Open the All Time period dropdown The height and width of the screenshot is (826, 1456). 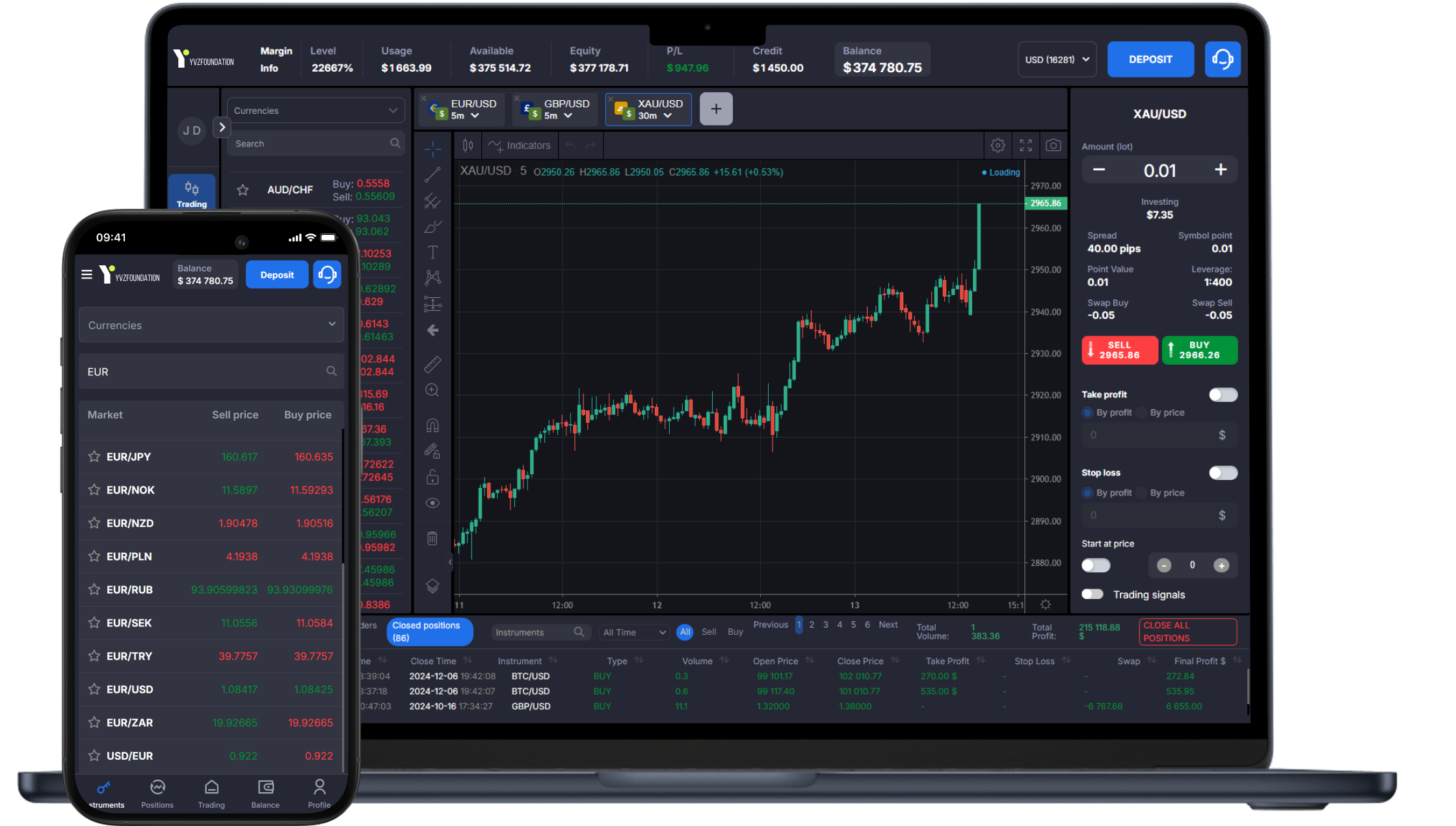(634, 632)
